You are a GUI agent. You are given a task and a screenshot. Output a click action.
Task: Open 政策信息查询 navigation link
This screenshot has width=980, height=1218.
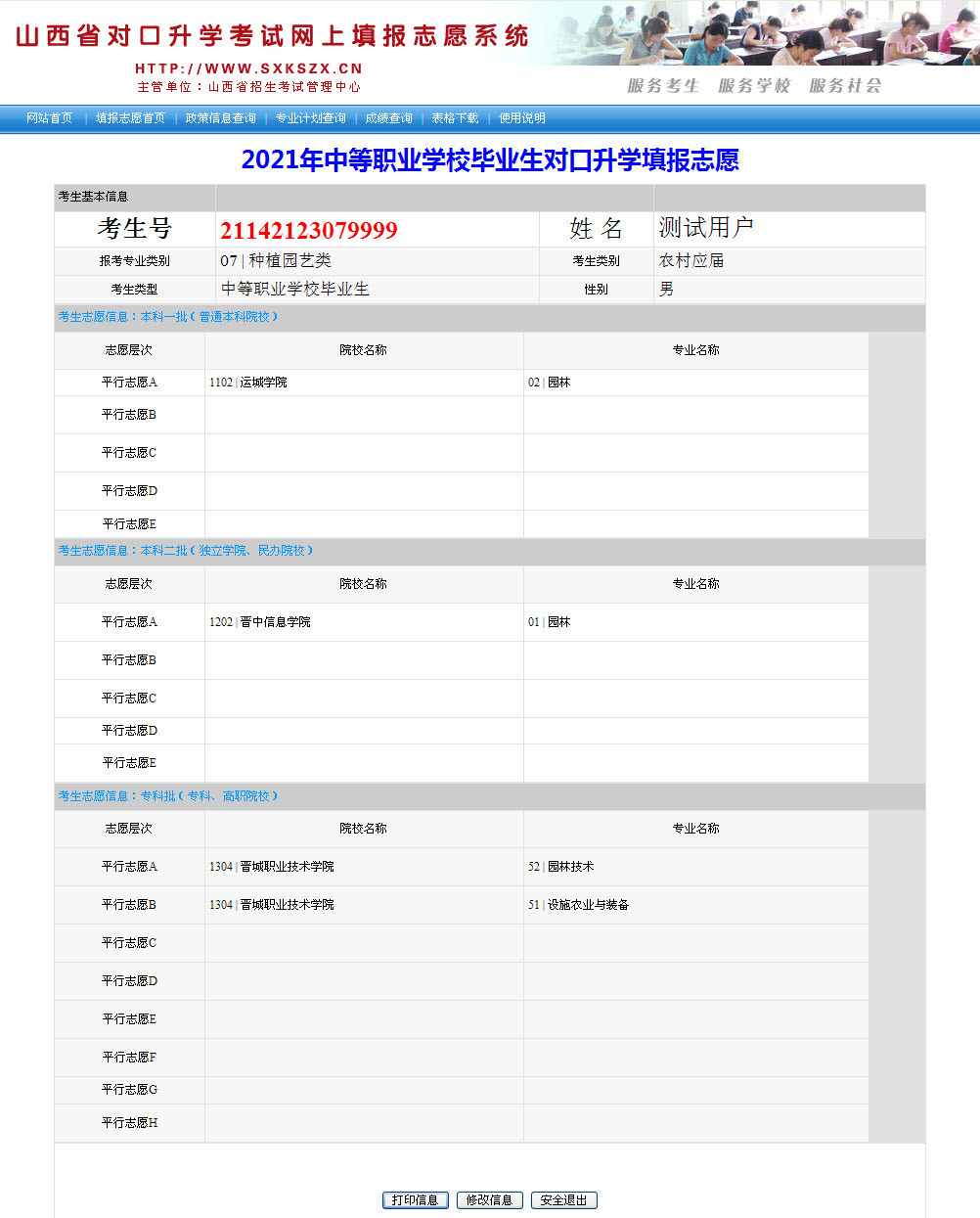[221, 118]
